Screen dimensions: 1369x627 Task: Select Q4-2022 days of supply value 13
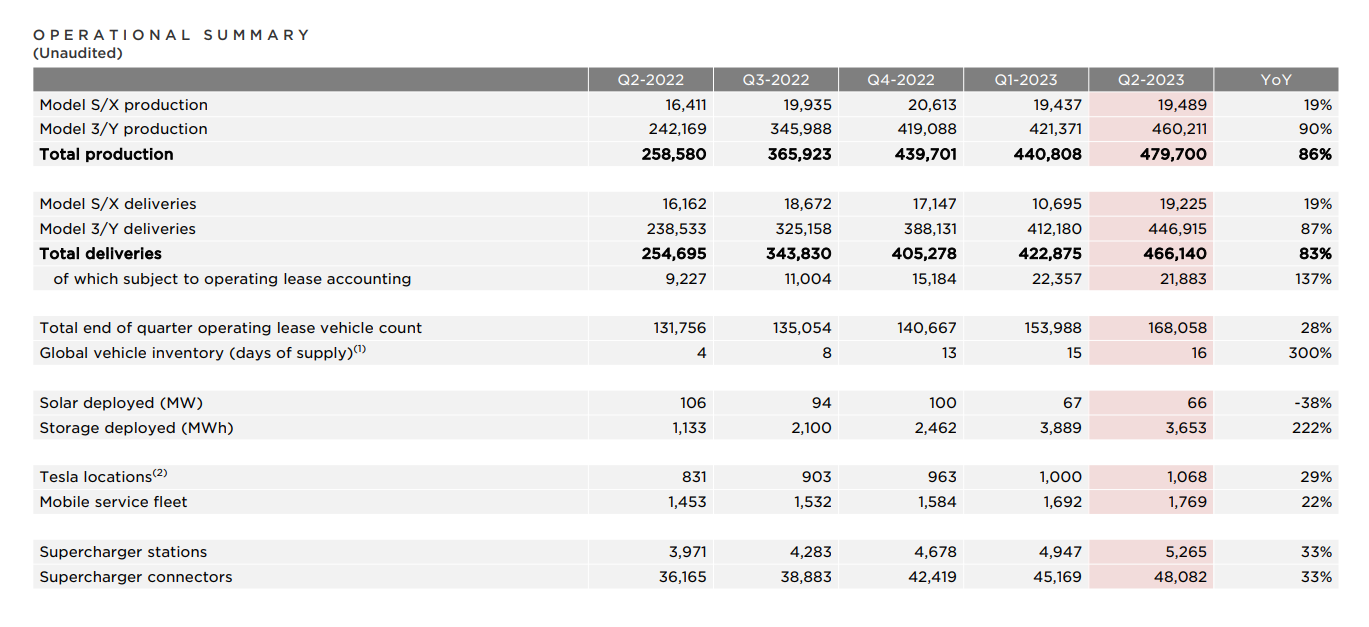[949, 353]
